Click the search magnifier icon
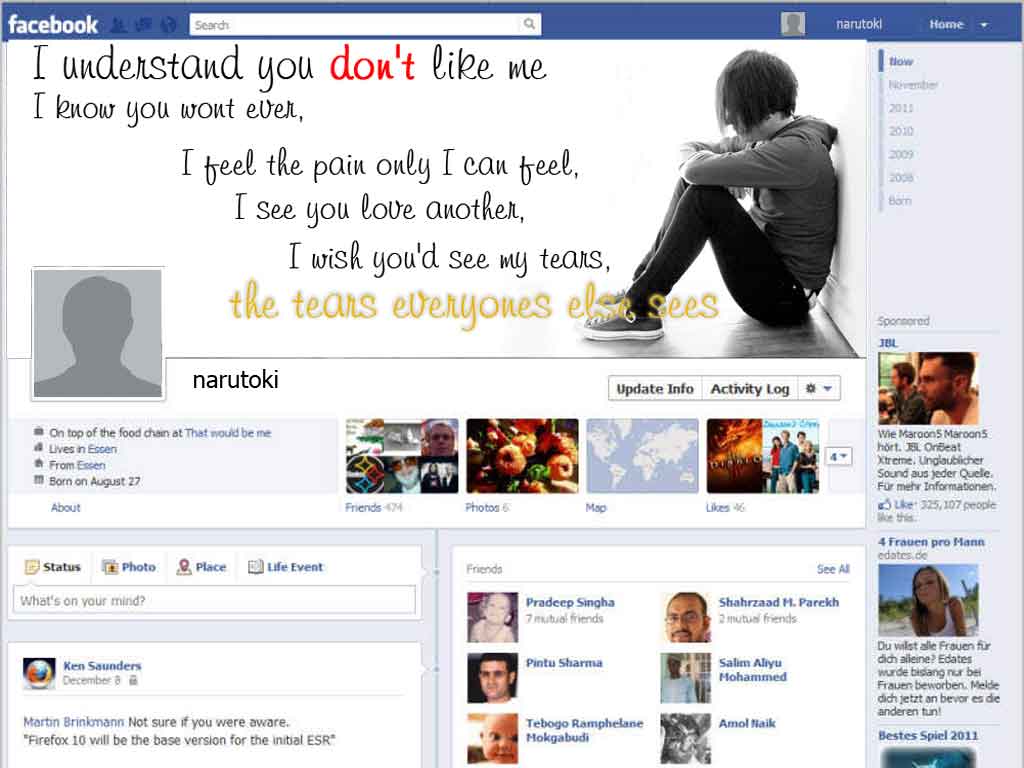1024x768 pixels. click(530, 24)
